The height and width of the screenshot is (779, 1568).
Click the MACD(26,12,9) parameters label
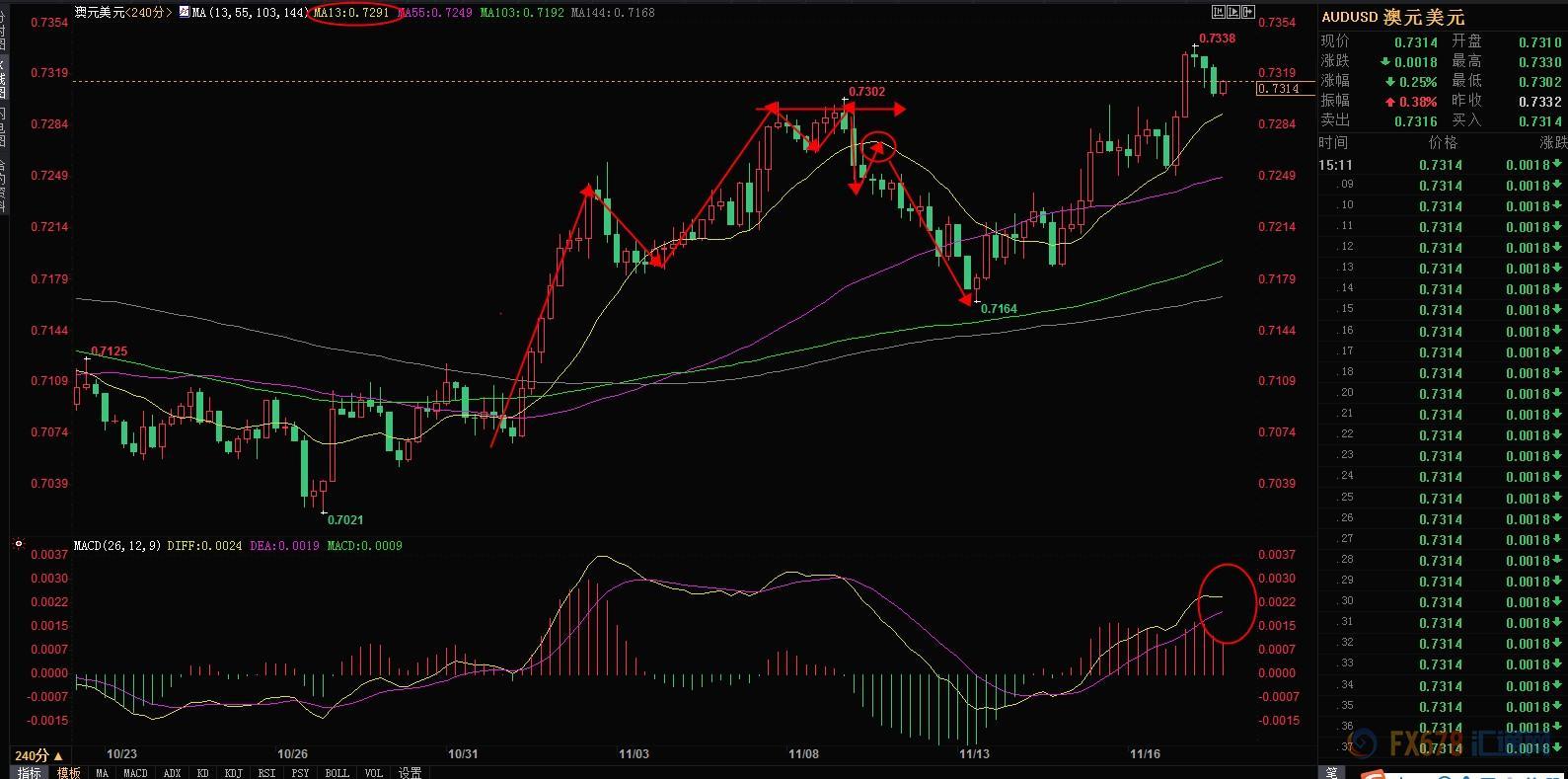[x=118, y=545]
